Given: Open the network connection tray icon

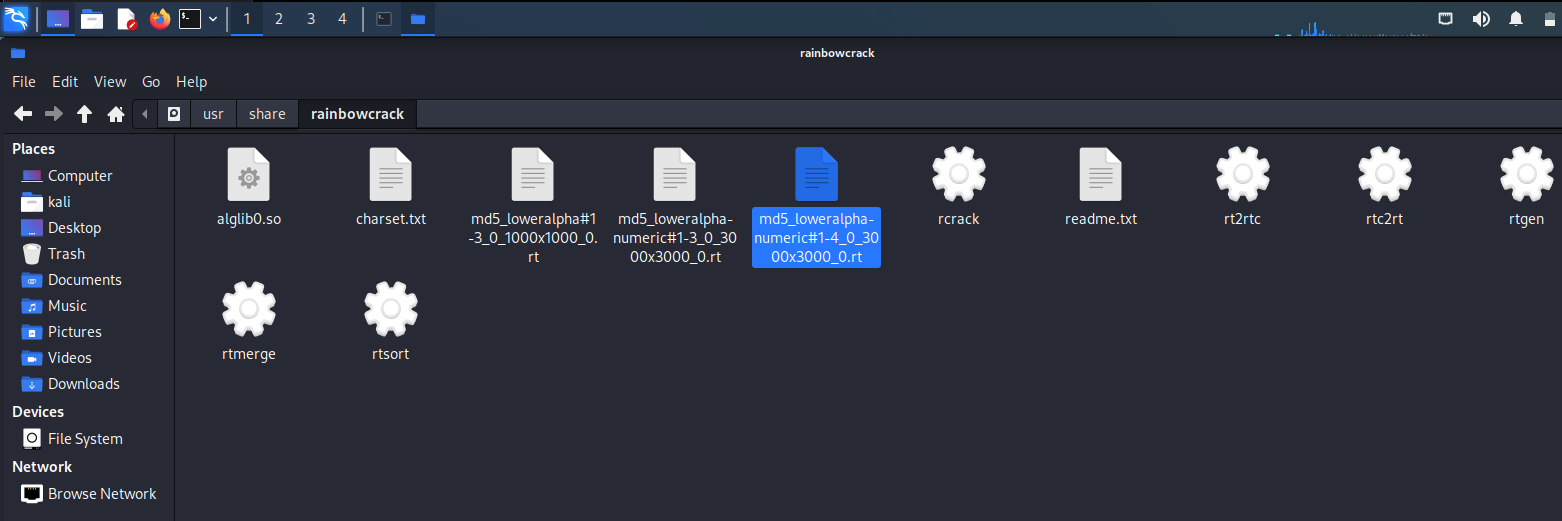Looking at the screenshot, I should tap(1446, 19).
